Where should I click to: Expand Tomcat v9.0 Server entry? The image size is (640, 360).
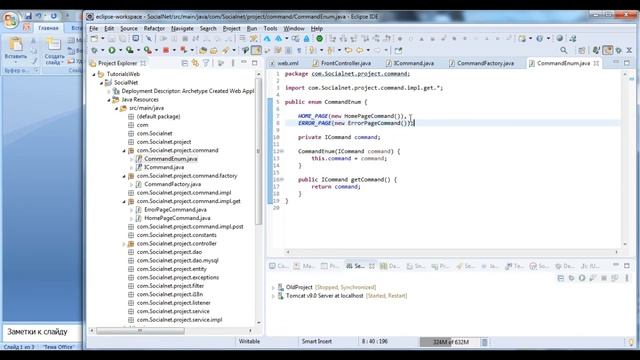tap(273, 296)
